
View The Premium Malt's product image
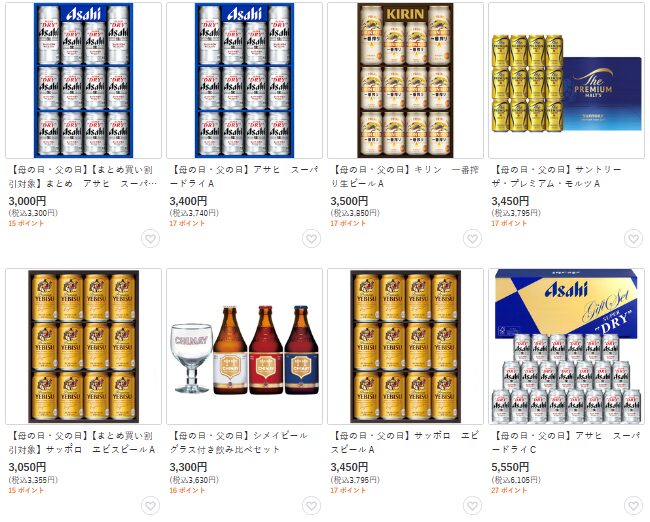pyautogui.click(x=566, y=80)
